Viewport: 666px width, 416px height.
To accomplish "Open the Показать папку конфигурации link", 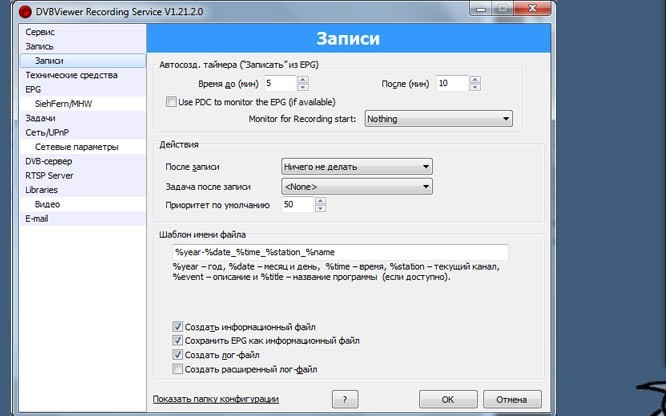I will (x=215, y=399).
